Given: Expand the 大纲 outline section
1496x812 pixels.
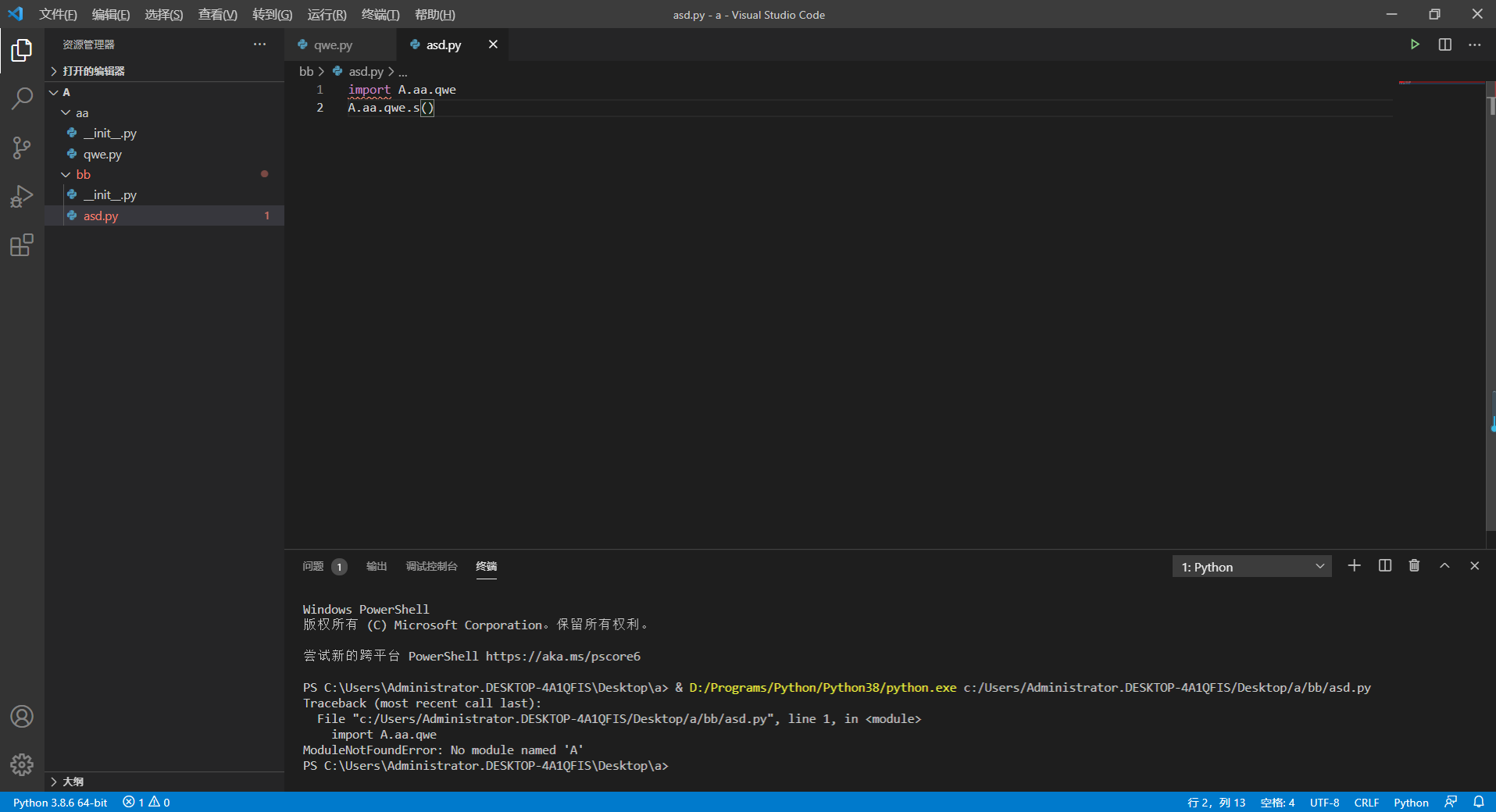Looking at the screenshot, I should pos(165,782).
